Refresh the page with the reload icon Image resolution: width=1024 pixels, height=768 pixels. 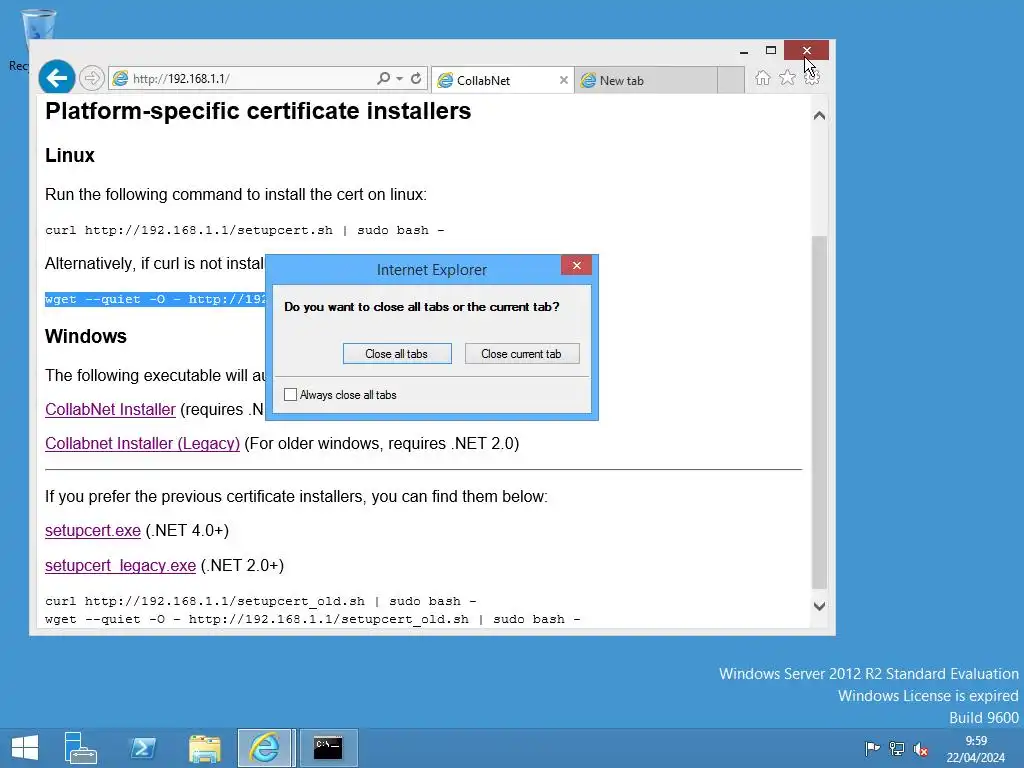coord(416,78)
